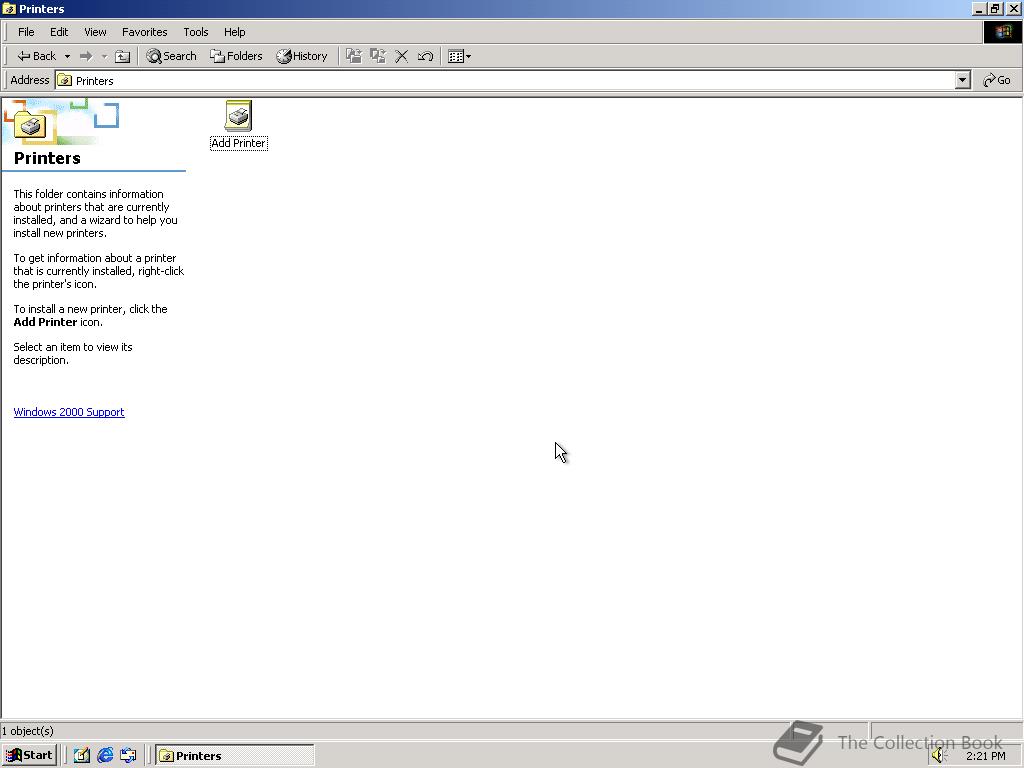Viewport: 1024px width, 768px height.
Task: Open the File menu
Action: (x=26, y=32)
